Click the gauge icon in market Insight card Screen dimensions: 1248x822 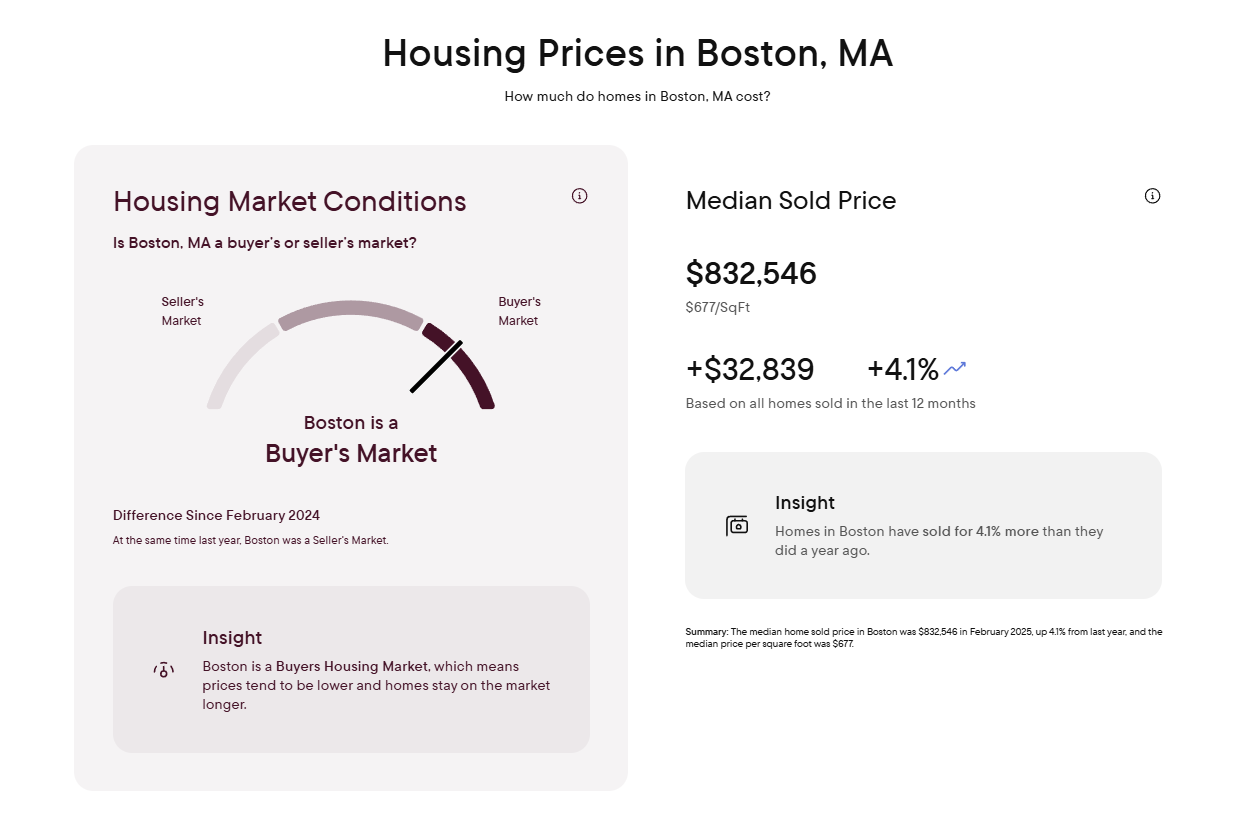(163, 670)
